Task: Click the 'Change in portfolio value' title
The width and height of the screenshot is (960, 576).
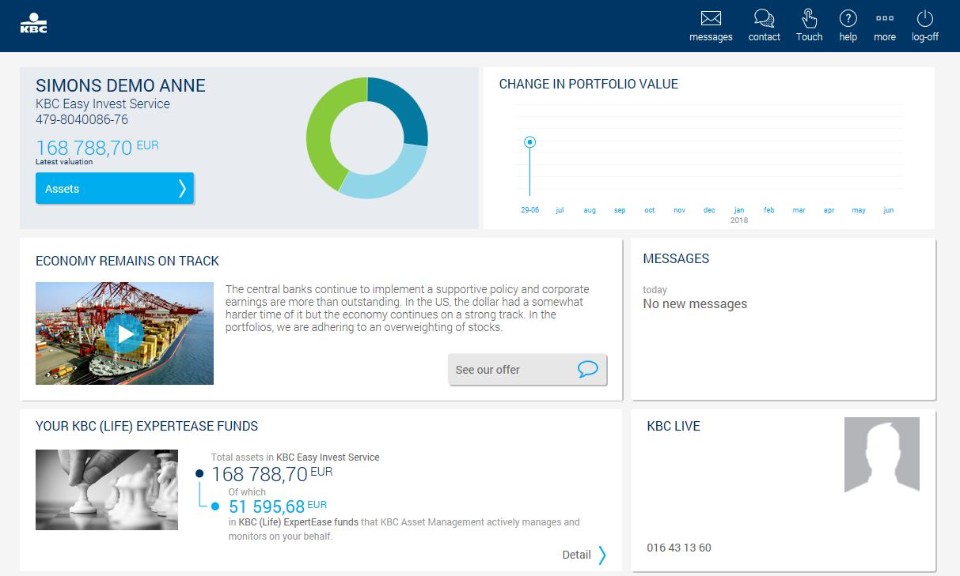Action: (x=588, y=84)
